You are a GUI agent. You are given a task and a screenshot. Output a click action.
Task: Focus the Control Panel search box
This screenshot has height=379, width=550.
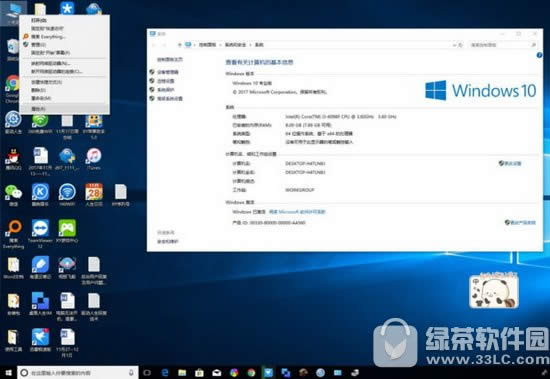click(x=502, y=45)
